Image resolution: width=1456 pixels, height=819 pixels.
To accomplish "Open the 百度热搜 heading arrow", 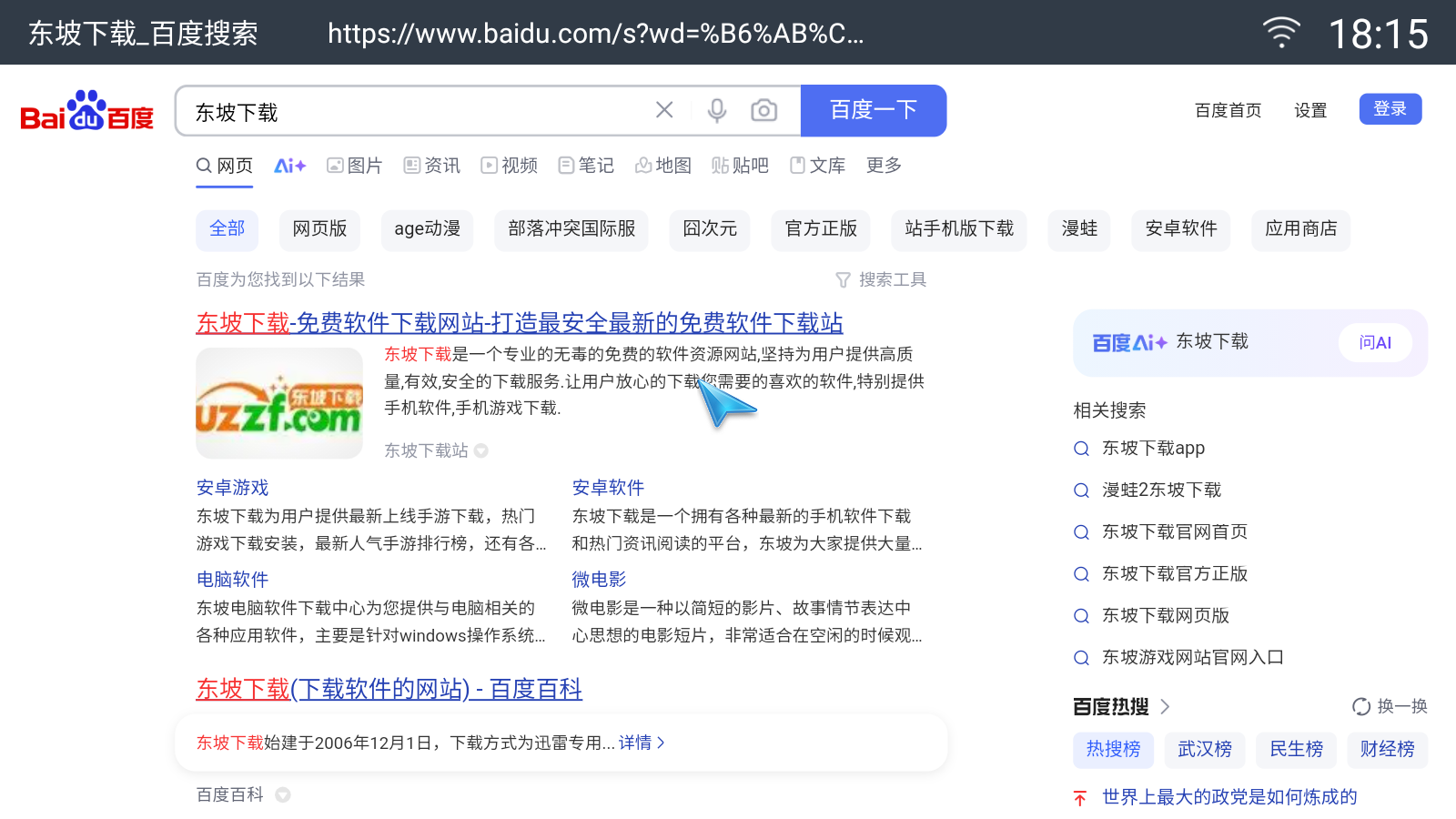I will tap(1165, 707).
